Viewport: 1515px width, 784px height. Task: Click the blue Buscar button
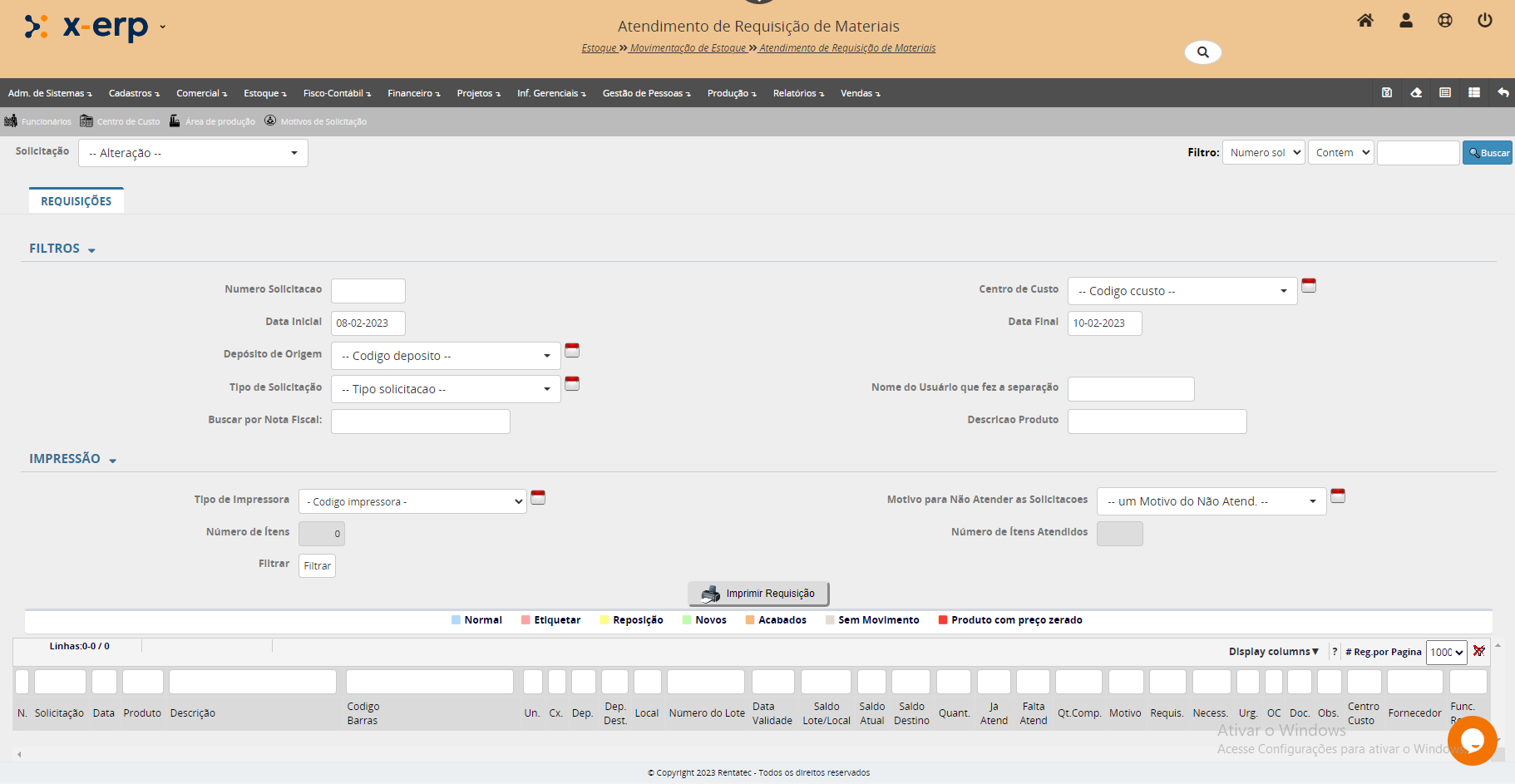point(1487,153)
